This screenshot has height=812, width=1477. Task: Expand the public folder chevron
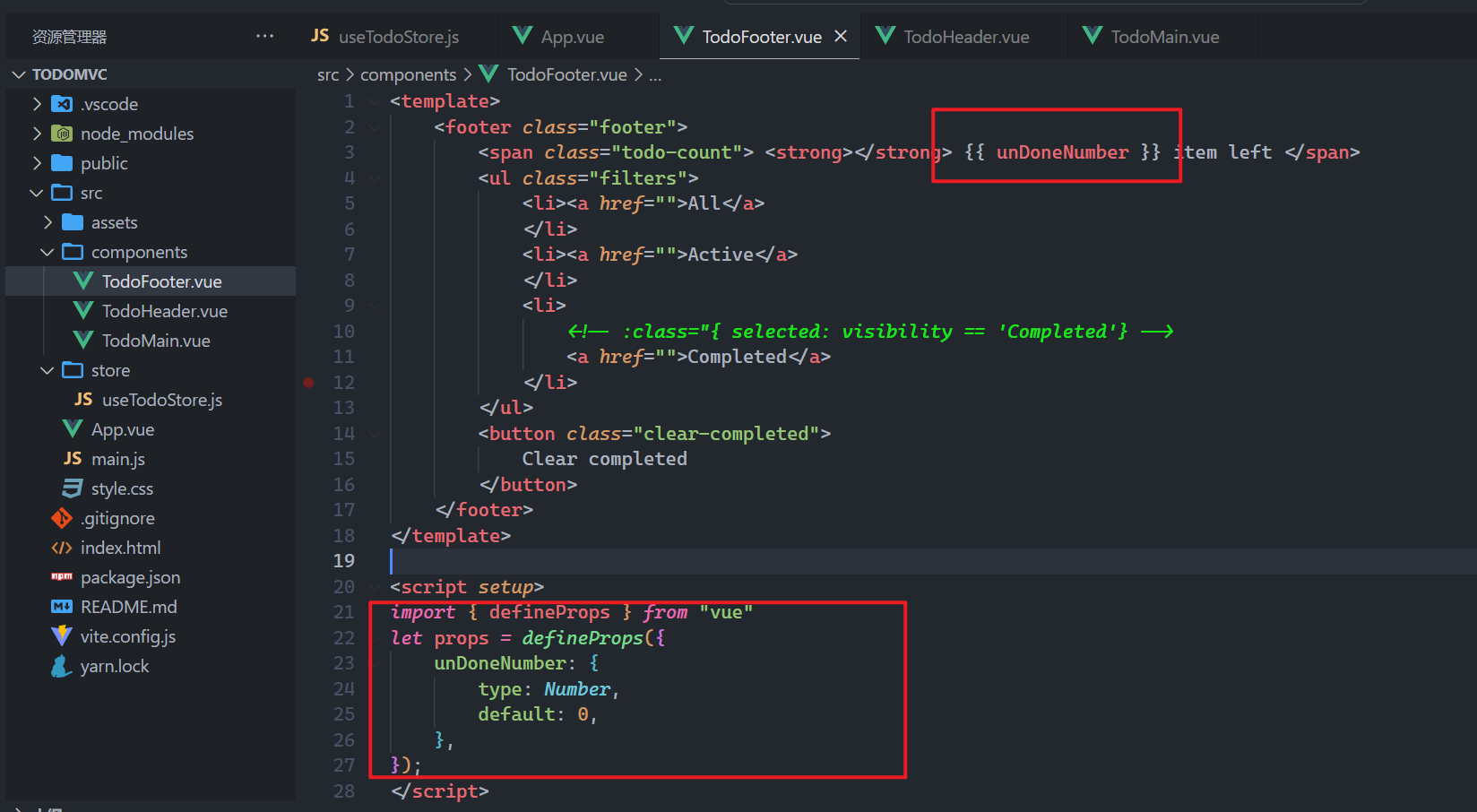point(37,163)
